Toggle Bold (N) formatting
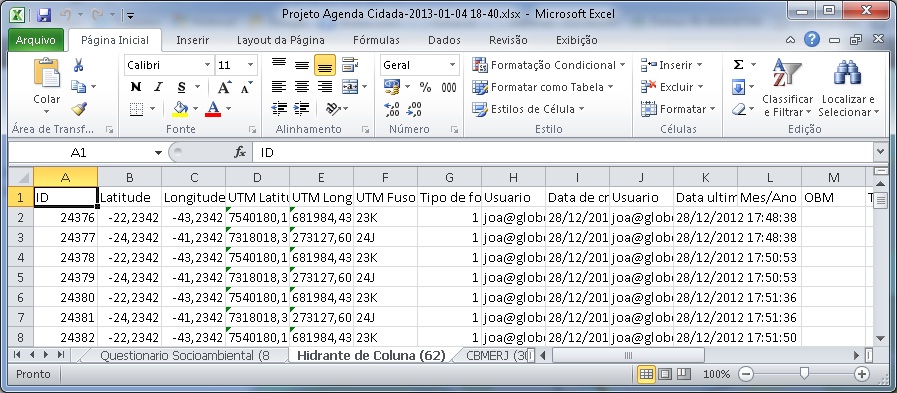The height and width of the screenshot is (393, 897). 136,87
